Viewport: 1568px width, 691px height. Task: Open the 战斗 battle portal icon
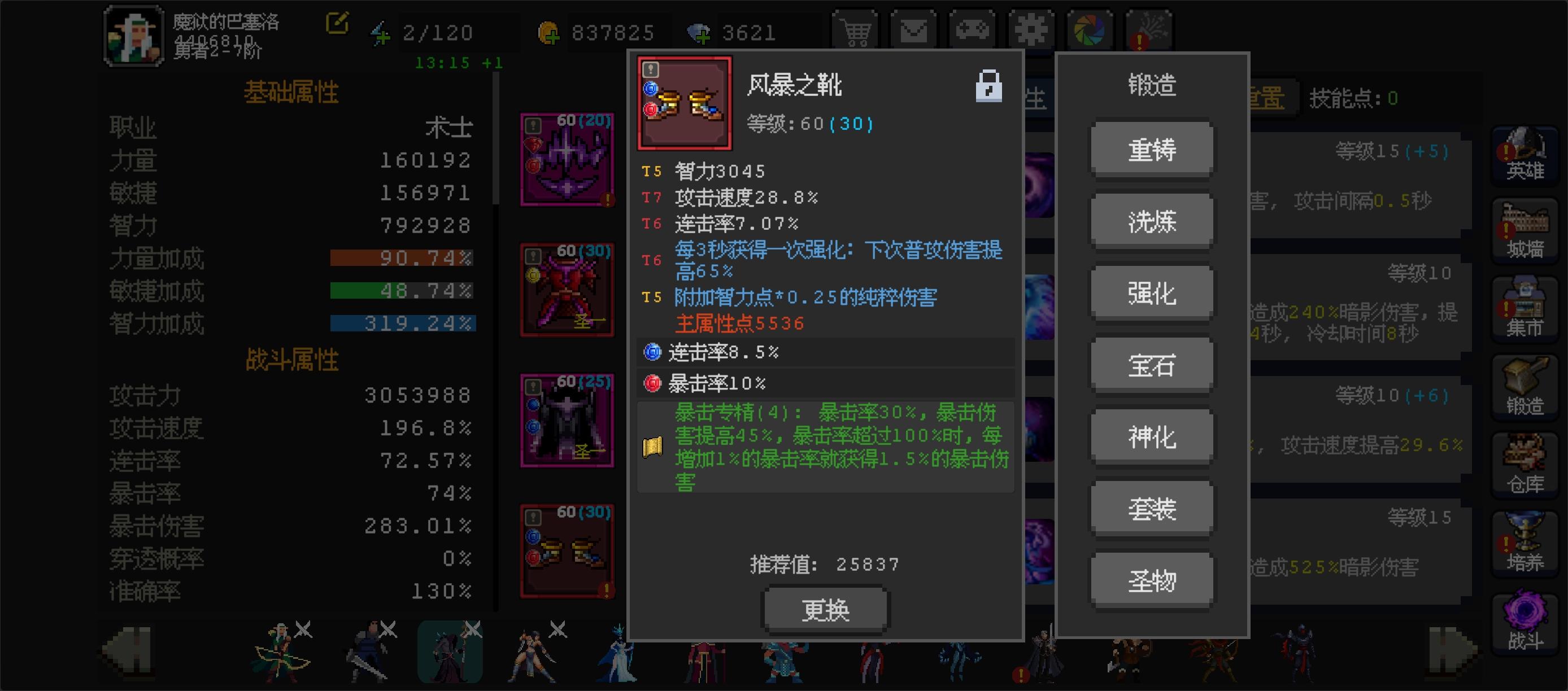[x=1525, y=622]
